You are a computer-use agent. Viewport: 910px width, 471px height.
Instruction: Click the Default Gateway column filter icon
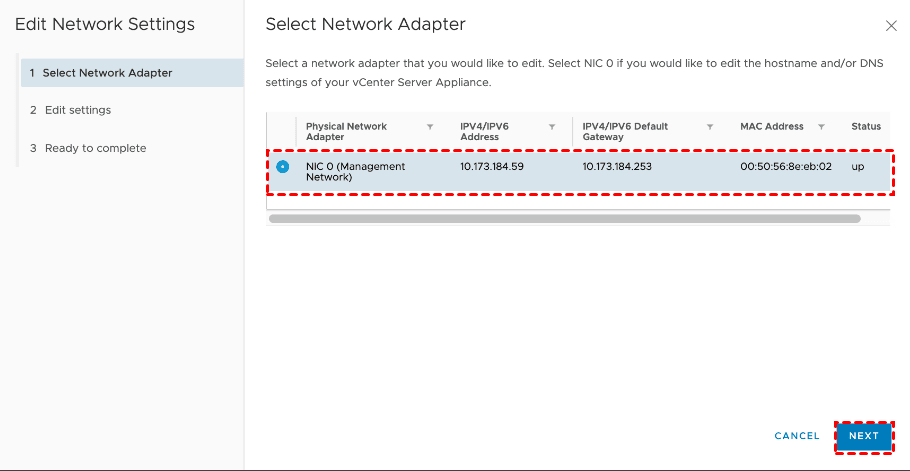(x=710, y=127)
